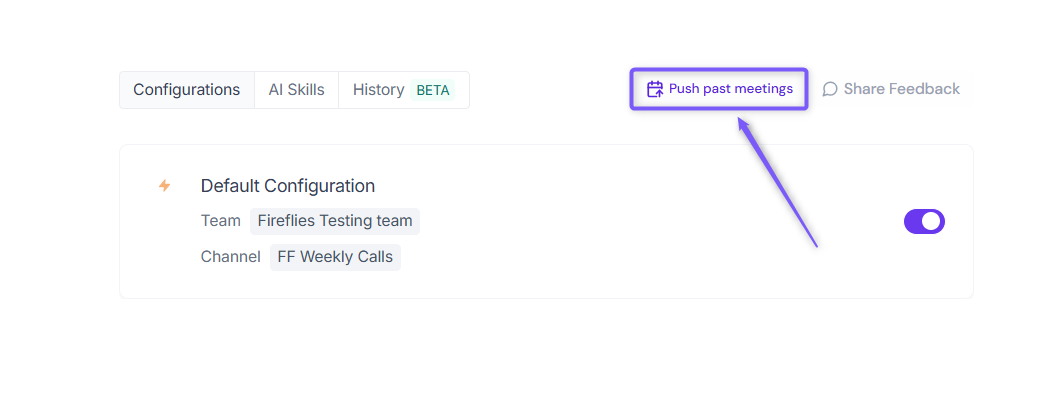Screen dimensions: 1060x415
Task: Select the FF Weekly Calls channel chip
Action: (335, 258)
